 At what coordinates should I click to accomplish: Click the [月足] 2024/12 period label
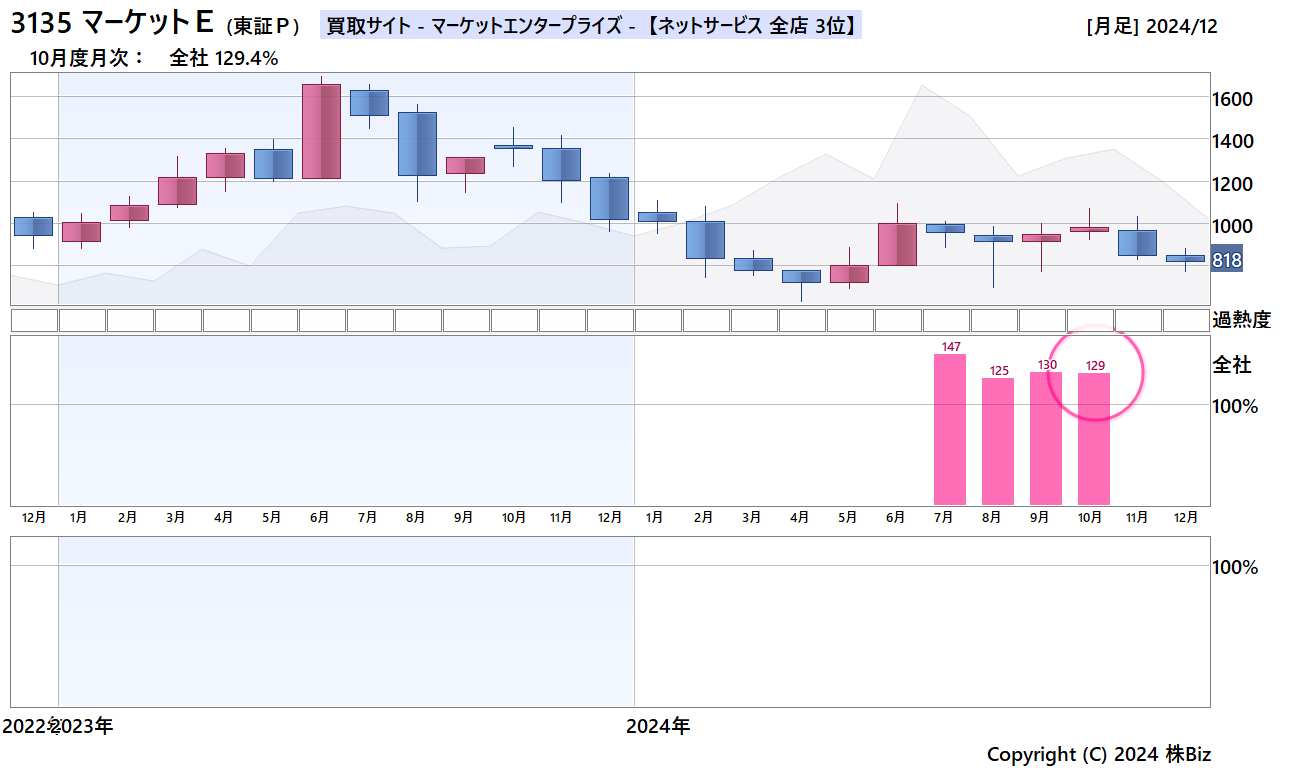[x=1151, y=27]
